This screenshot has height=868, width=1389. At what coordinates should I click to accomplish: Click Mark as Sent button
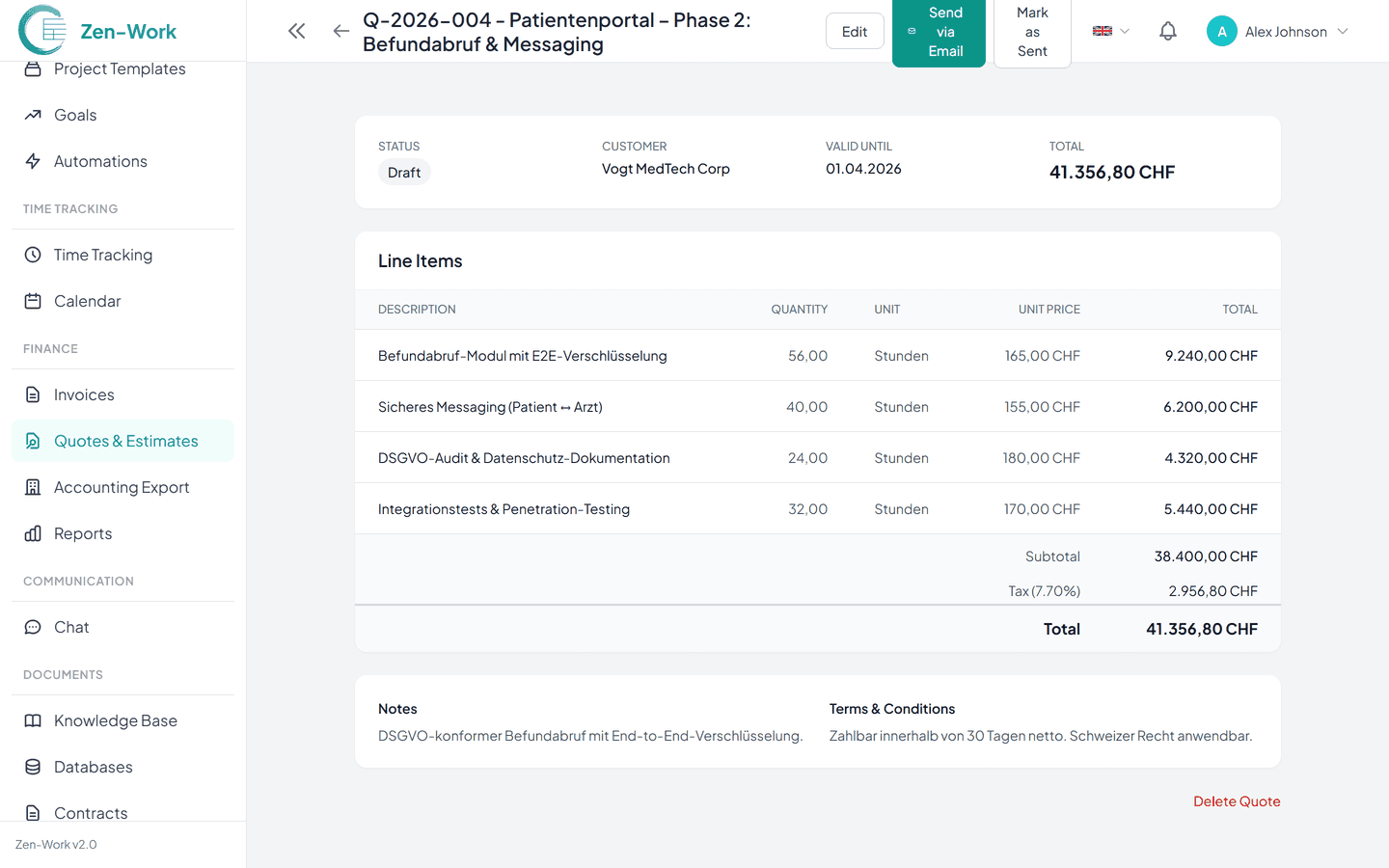click(1031, 32)
